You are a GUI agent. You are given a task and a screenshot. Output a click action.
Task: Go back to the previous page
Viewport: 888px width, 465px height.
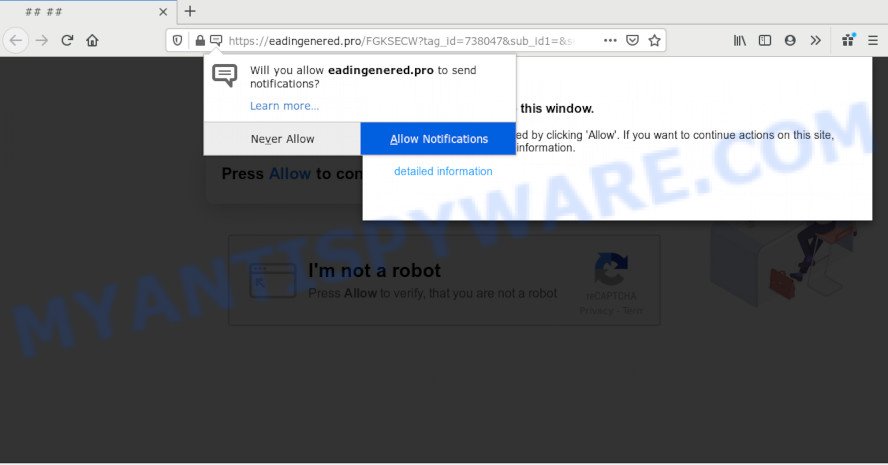pyautogui.click(x=16, y=41)
